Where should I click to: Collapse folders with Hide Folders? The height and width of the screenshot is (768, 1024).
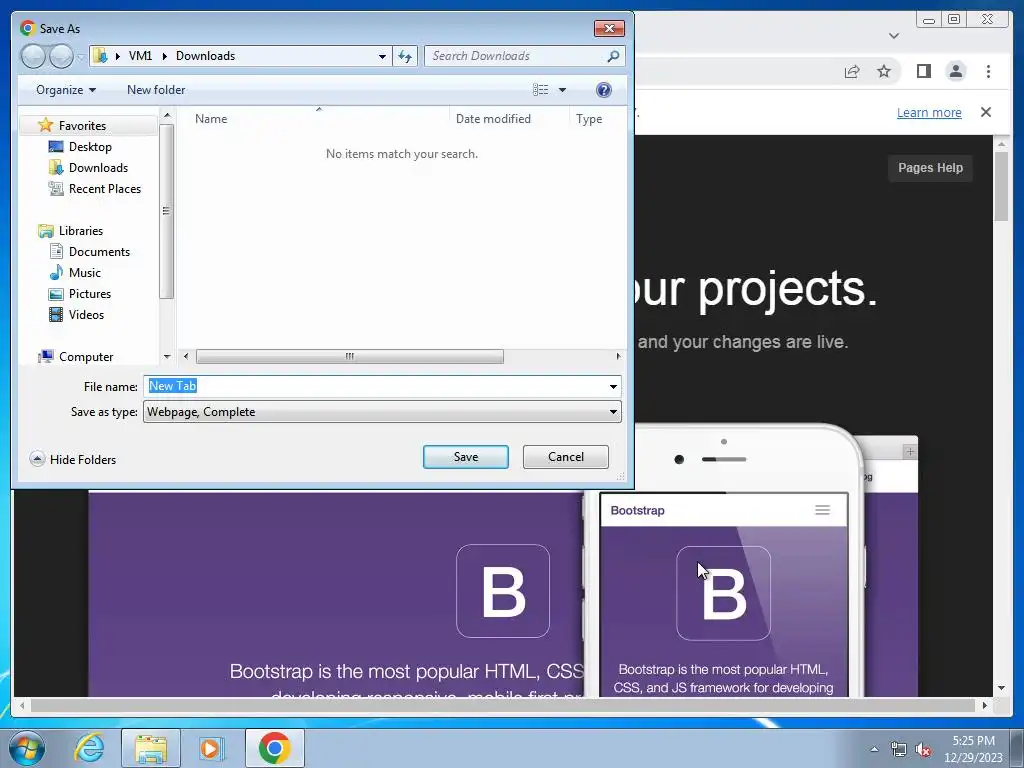(73, 459)
